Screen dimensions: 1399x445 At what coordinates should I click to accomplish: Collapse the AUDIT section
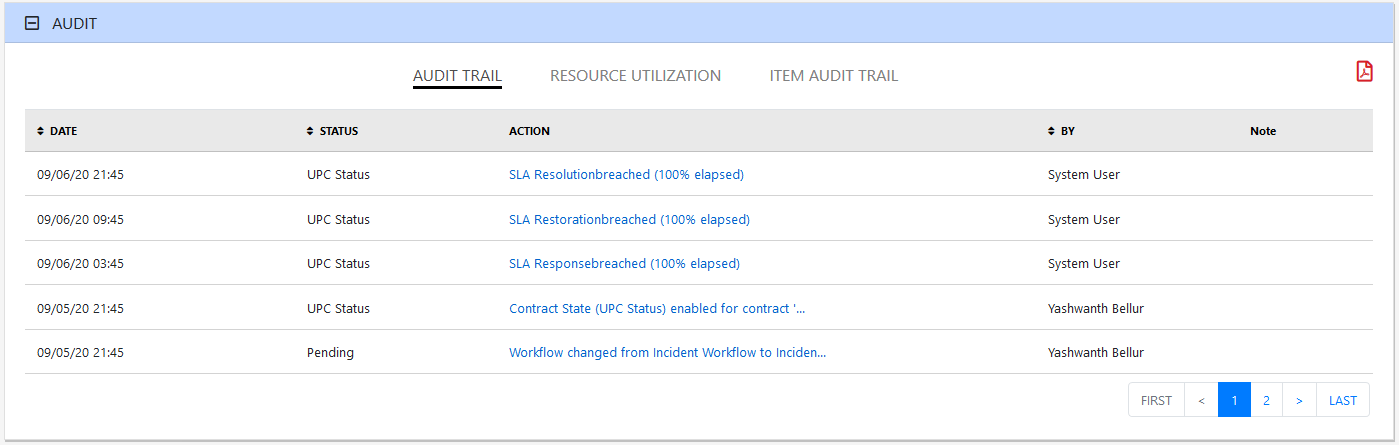[x=31, y=23]
